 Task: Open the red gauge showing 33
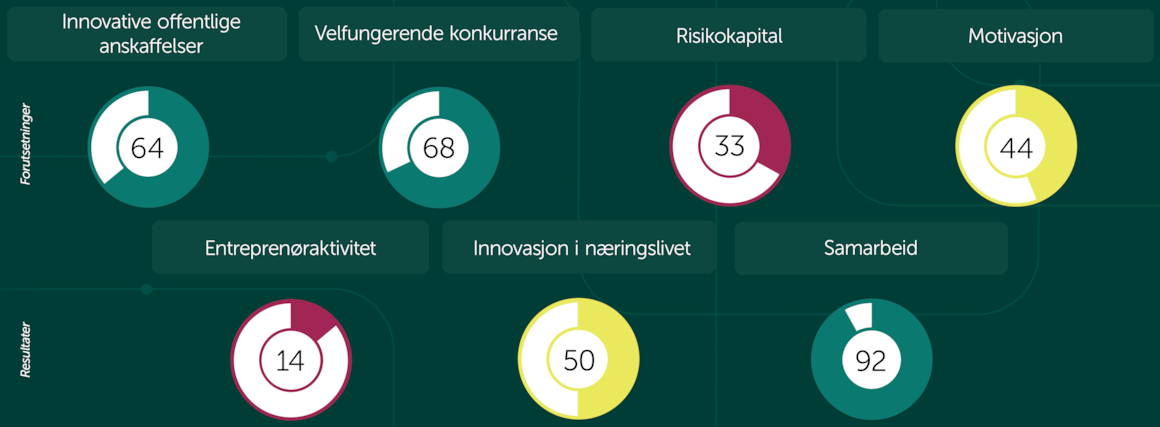pyautogui.click(x=730, y=146)
